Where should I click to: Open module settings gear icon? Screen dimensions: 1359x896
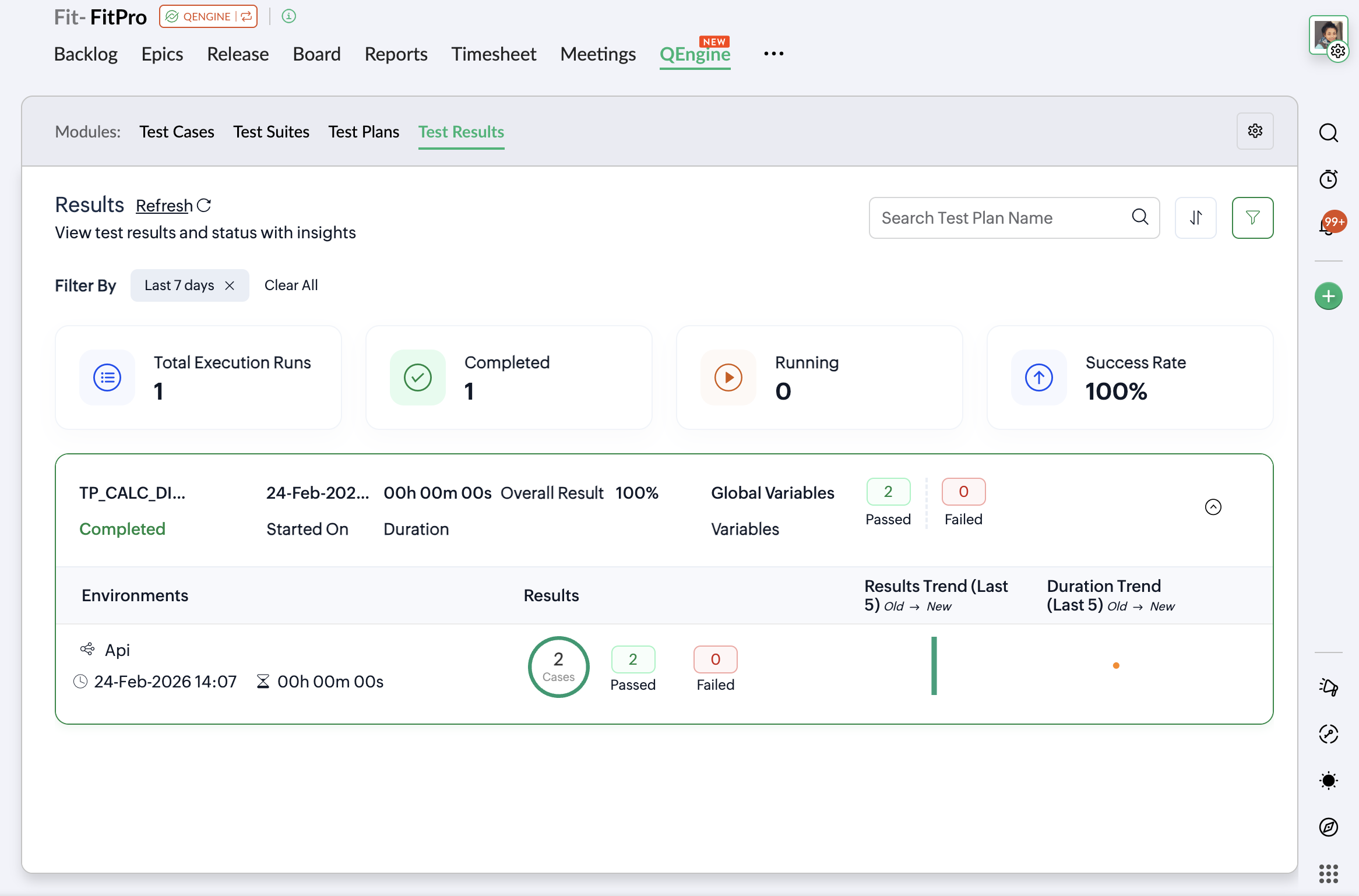click(1255, 131)
